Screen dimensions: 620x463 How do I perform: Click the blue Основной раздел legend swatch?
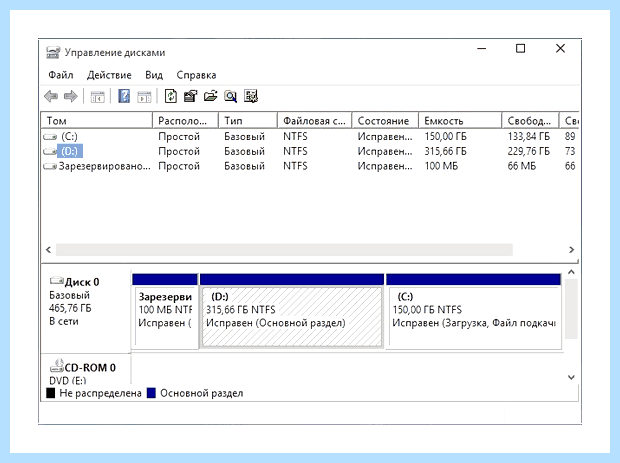[x=151, y=393]
